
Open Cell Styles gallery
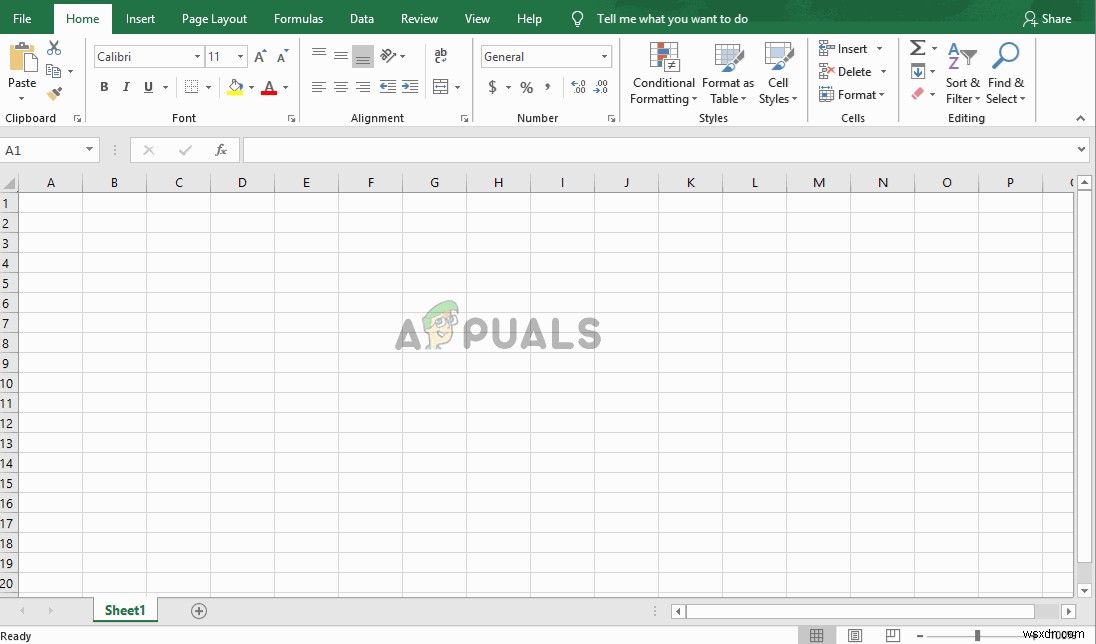(x=778, y=73)
